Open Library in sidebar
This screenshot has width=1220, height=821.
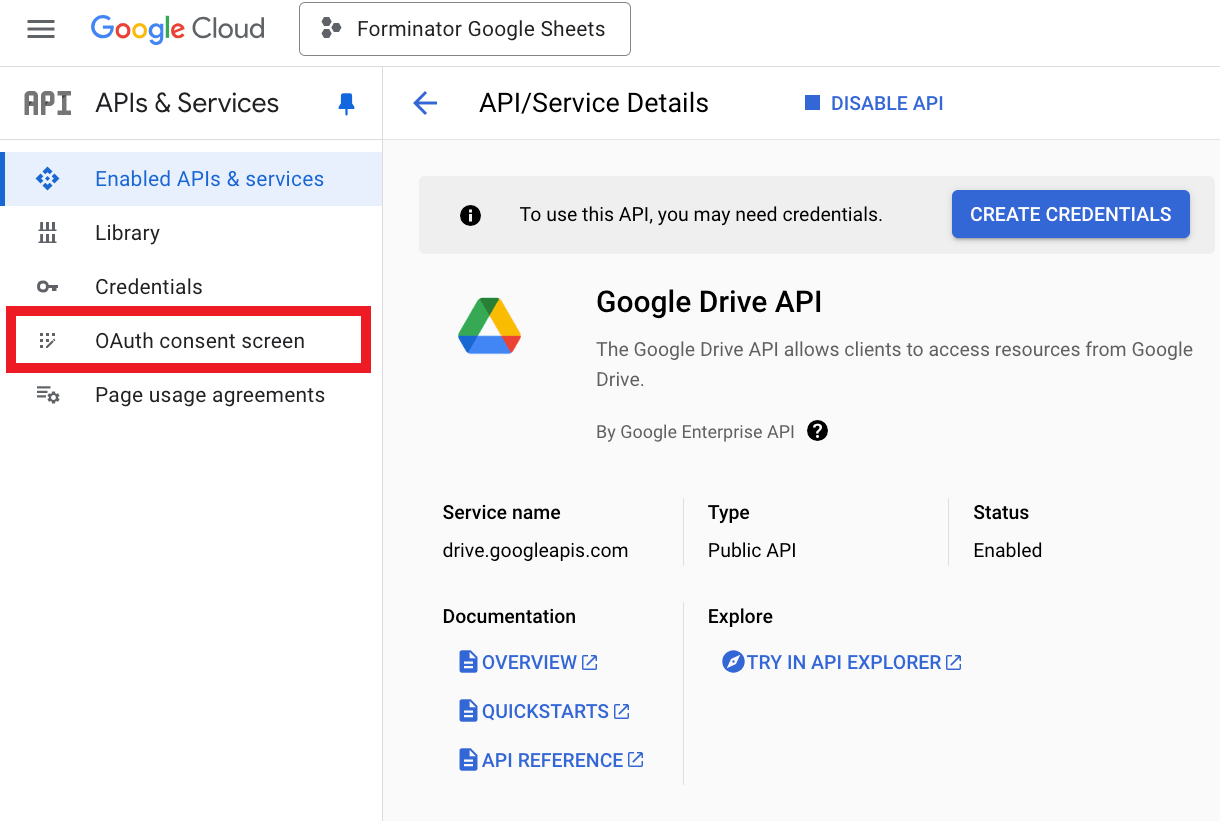[x=192, y=233]
